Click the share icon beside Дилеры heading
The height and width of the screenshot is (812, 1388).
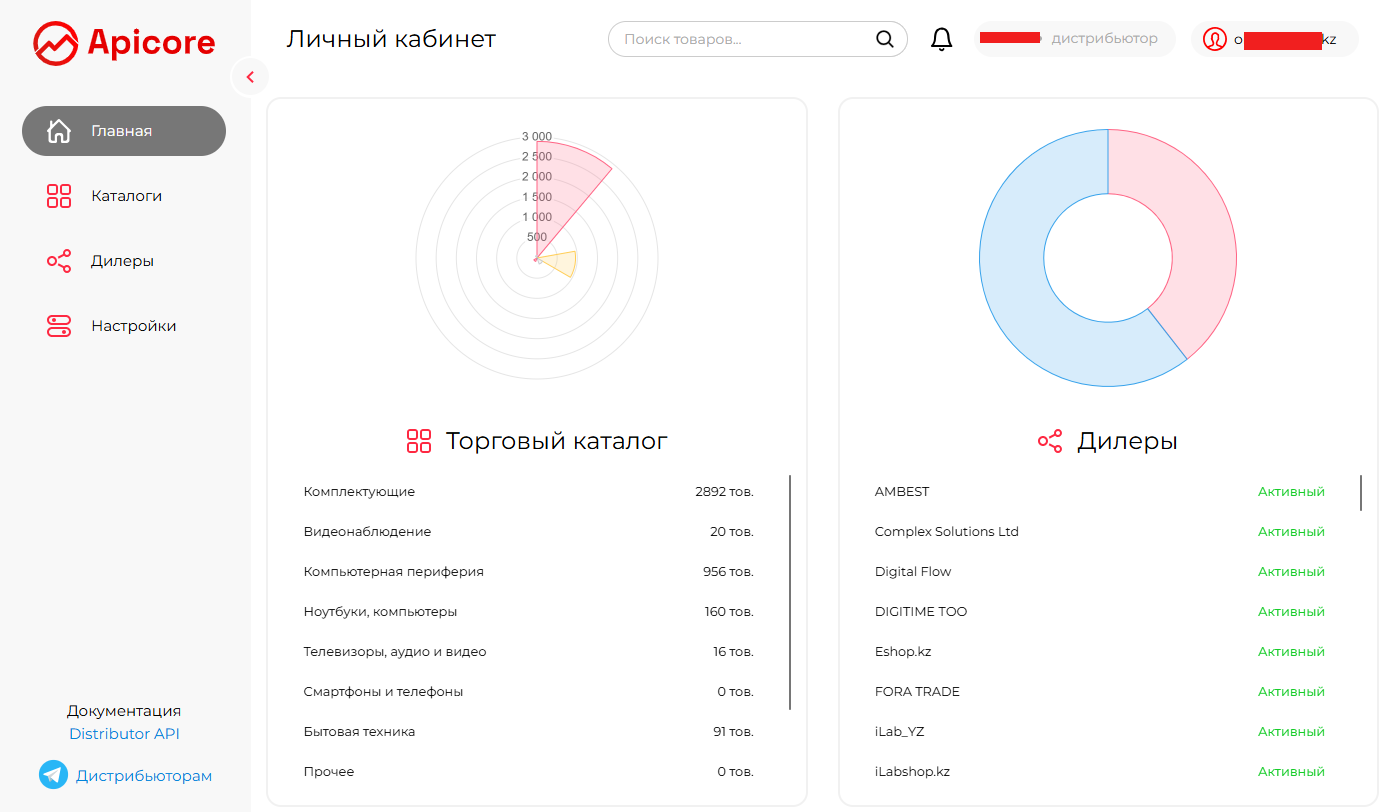click(x=1050, y=441)
